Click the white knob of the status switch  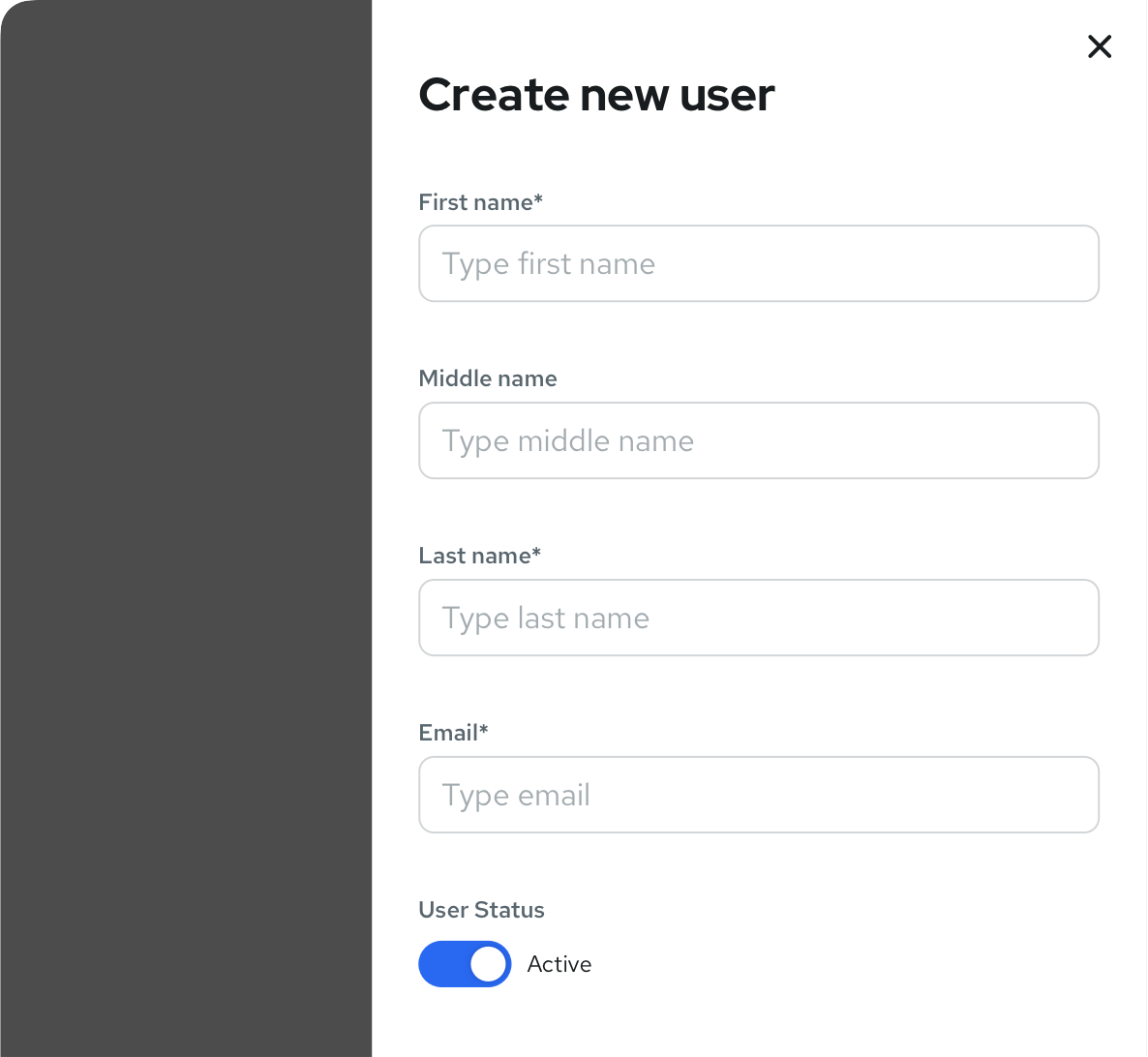click(x=488, y=964)
